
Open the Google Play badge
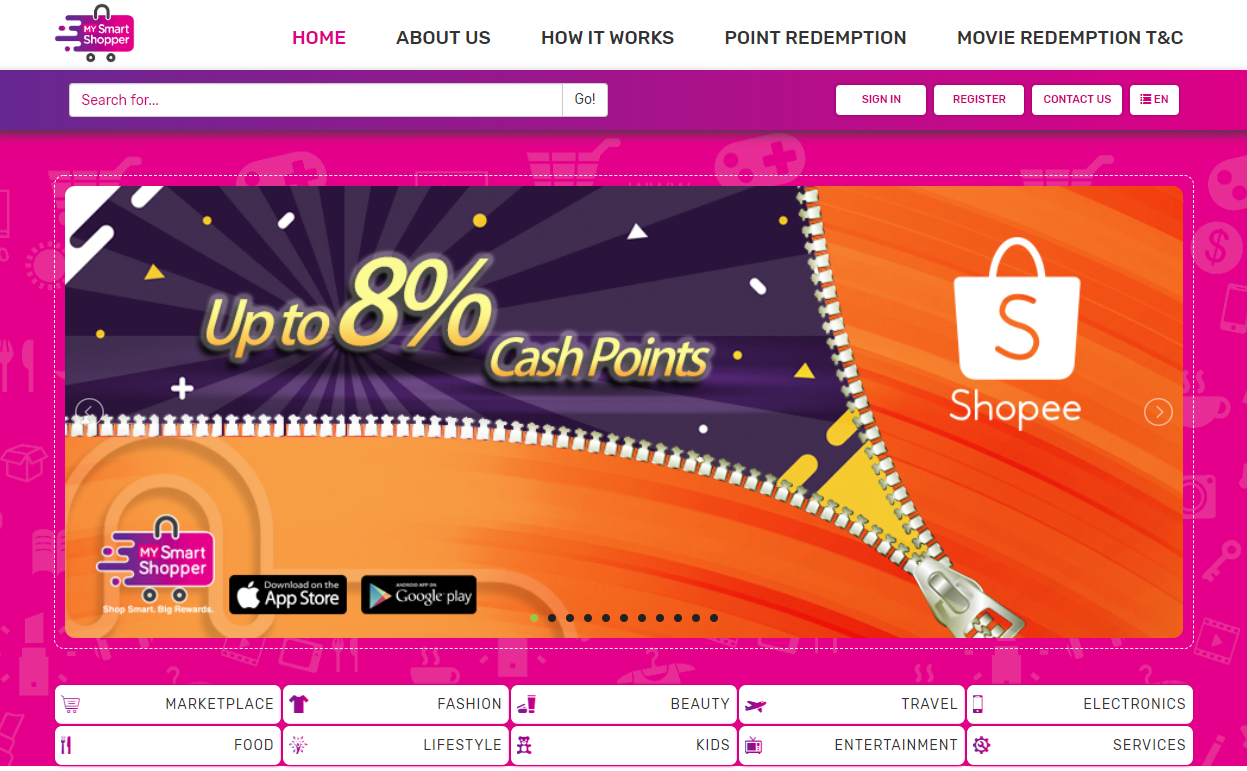[x=419, y=595]
